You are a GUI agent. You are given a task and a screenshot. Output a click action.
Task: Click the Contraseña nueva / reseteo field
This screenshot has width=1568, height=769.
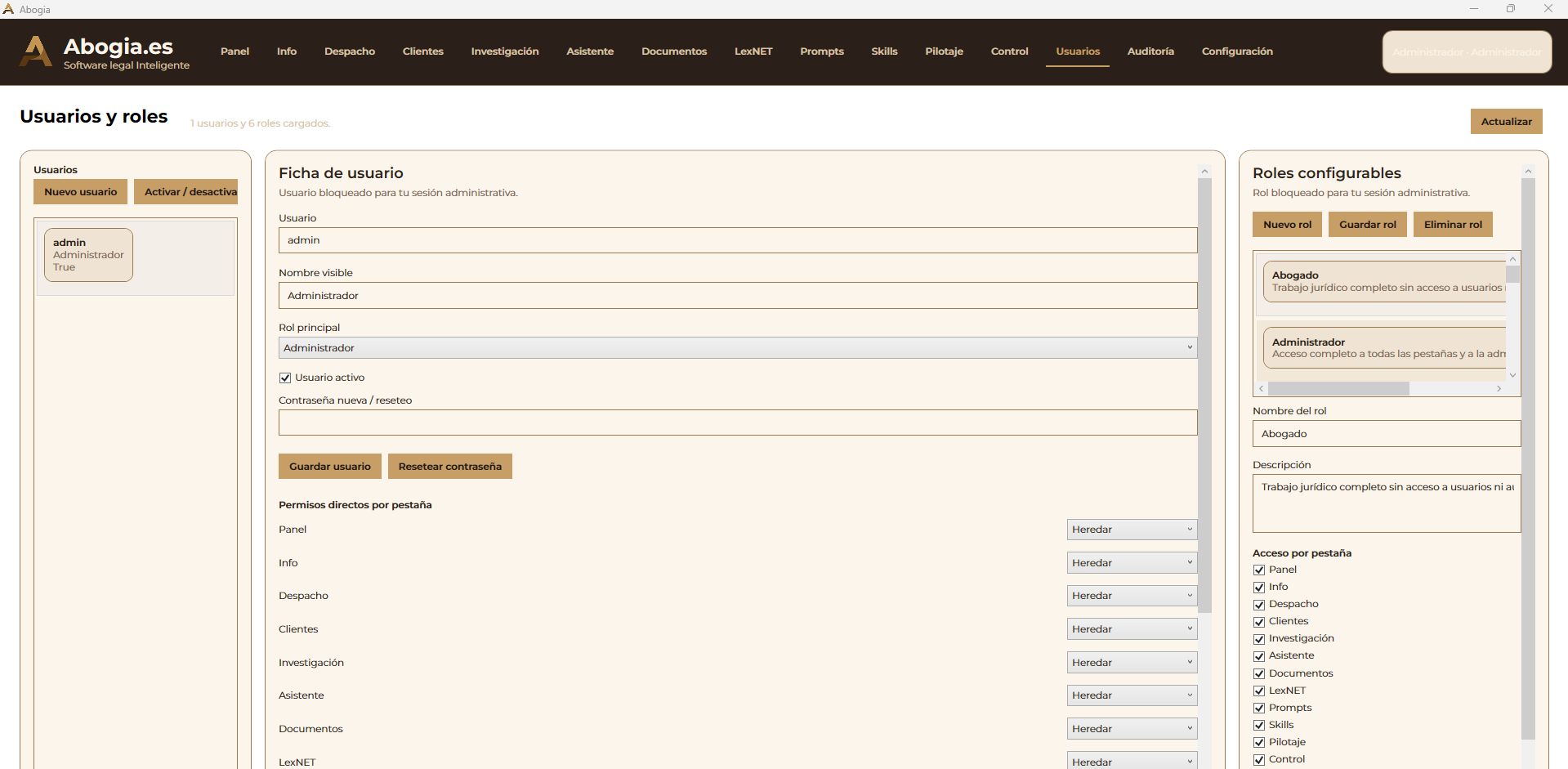coord(737,423)
